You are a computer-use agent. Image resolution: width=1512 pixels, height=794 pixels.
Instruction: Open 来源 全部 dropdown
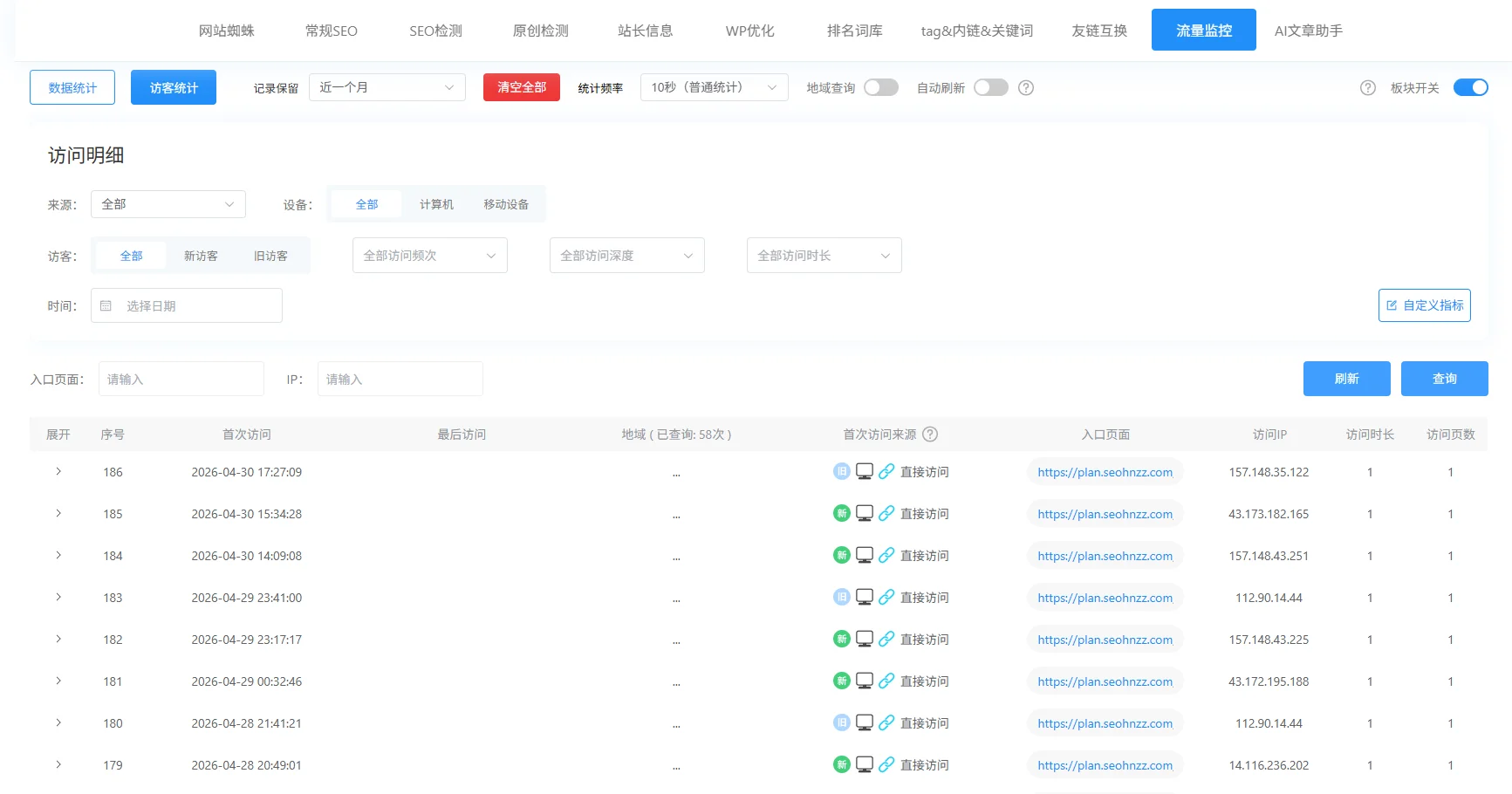click(168, 204)
